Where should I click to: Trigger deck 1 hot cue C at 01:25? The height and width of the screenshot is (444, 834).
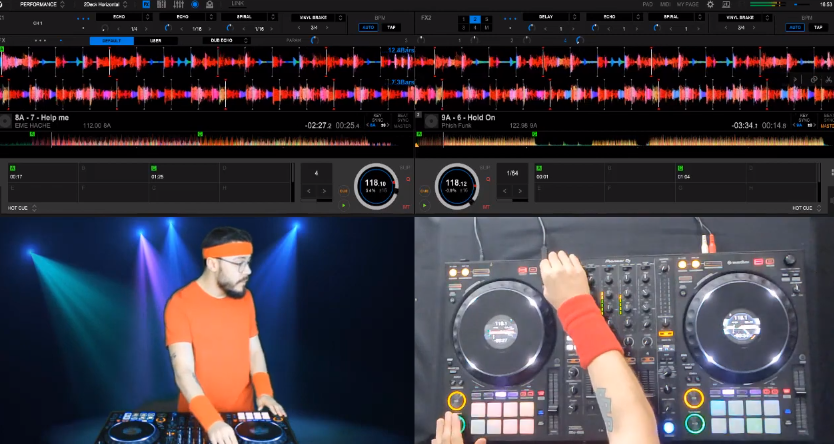(184, 173)
